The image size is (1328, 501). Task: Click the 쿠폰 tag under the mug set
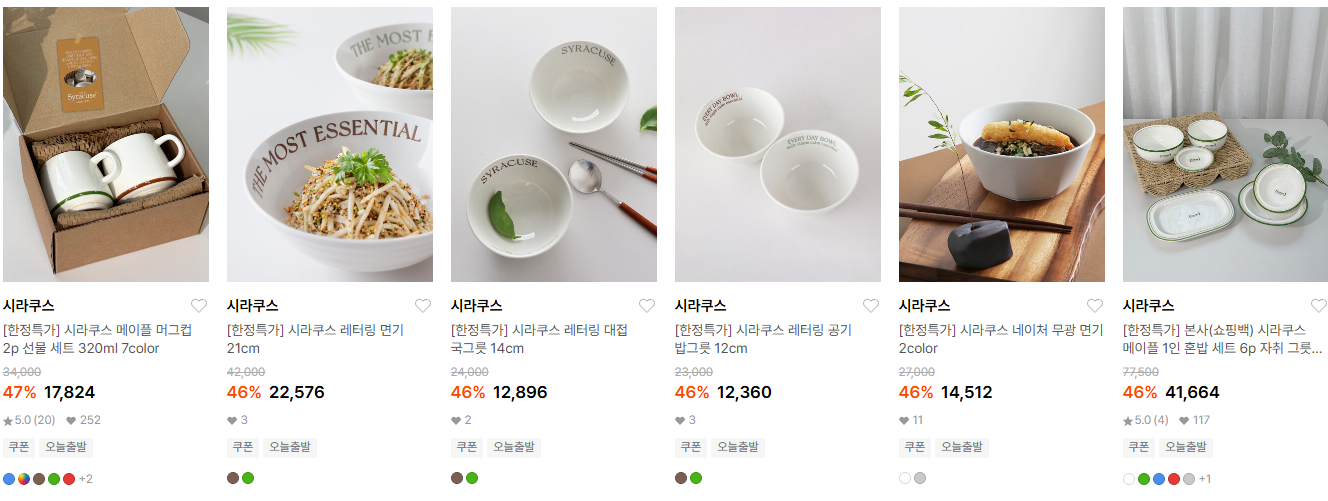(x=18, y=447)
